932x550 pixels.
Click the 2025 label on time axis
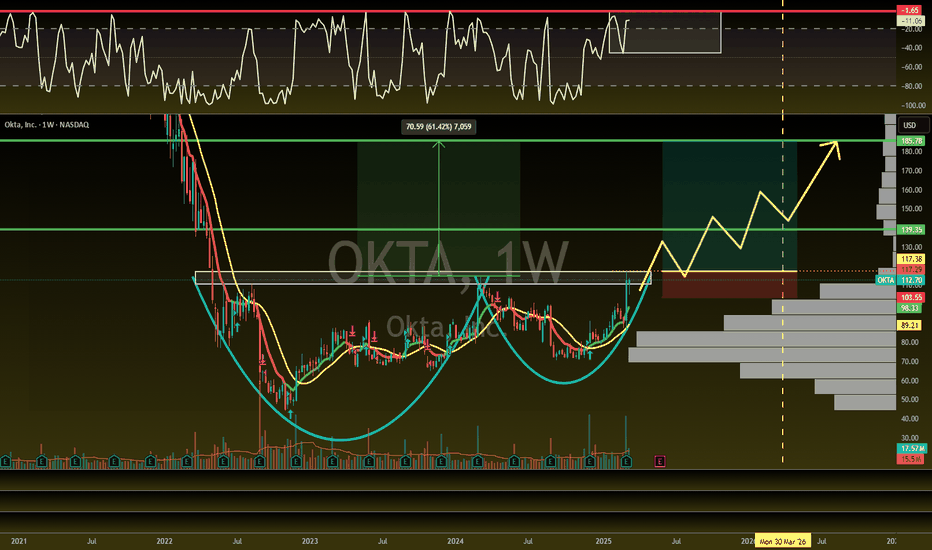pyautogui.click(x=603, y=541)
